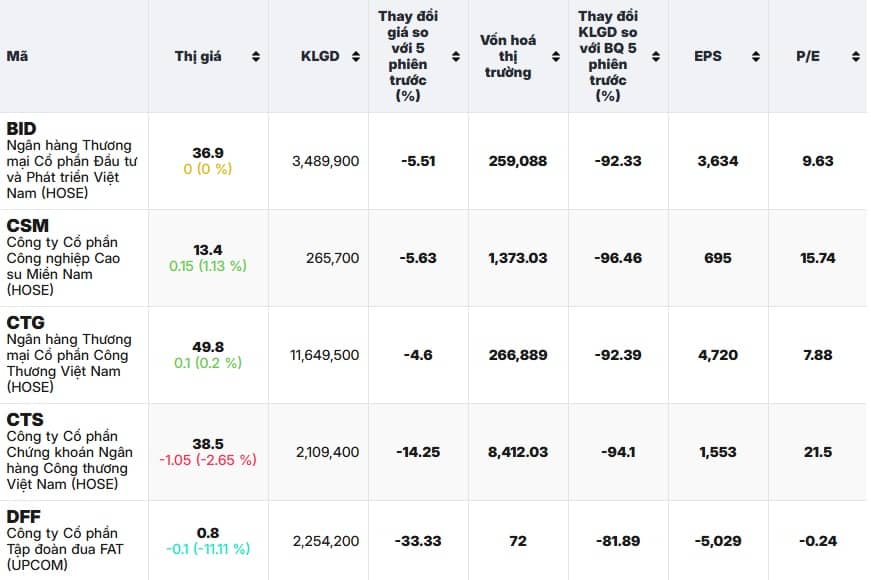Open the CSM stock ticker

pyautogui.click(x=27, y=226)
